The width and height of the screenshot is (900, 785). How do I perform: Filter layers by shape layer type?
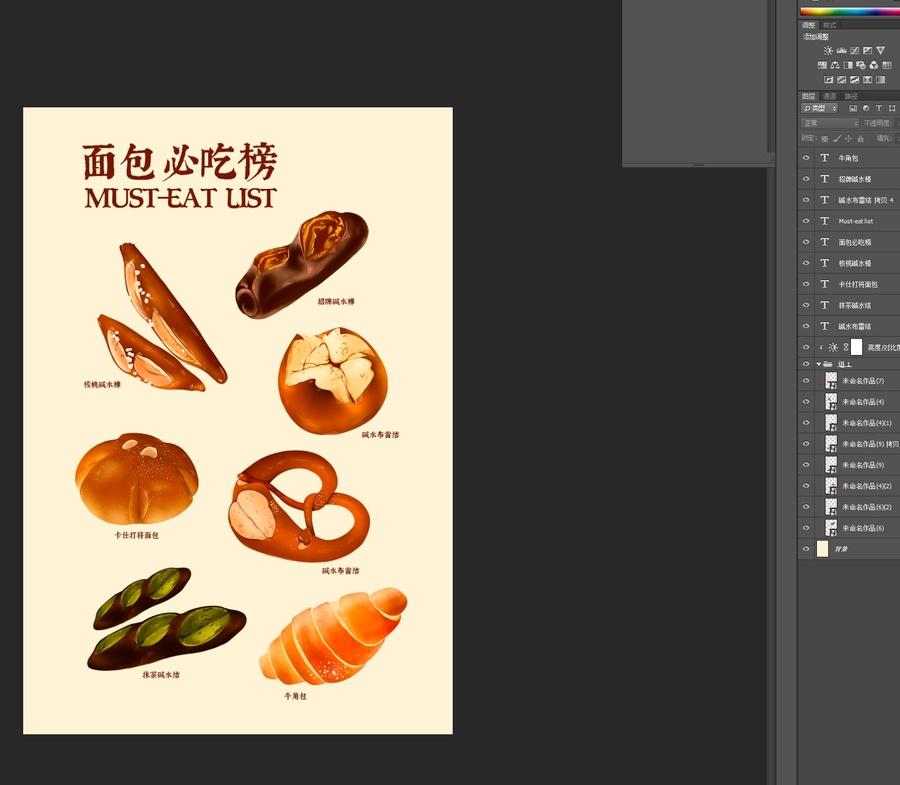point(891,108)
